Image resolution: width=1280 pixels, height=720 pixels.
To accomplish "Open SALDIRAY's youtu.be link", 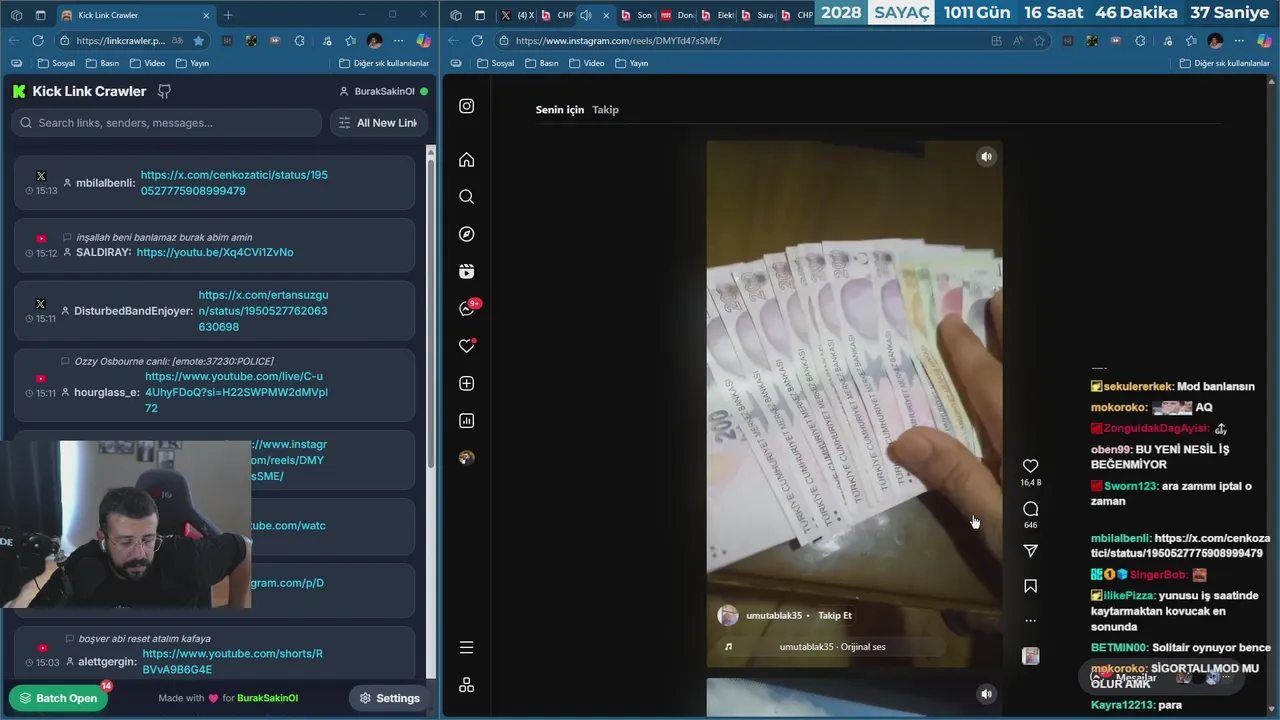I will click(x=215, y=253).
